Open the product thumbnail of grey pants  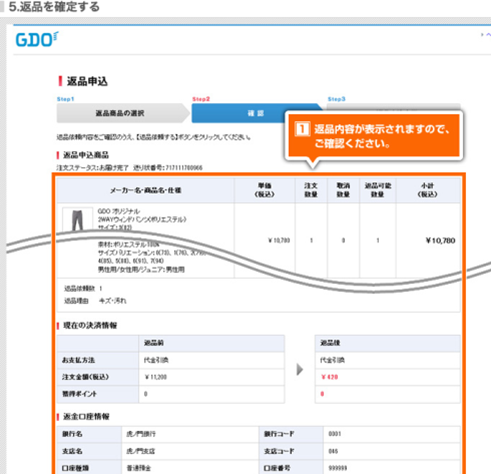pos(77,219)
